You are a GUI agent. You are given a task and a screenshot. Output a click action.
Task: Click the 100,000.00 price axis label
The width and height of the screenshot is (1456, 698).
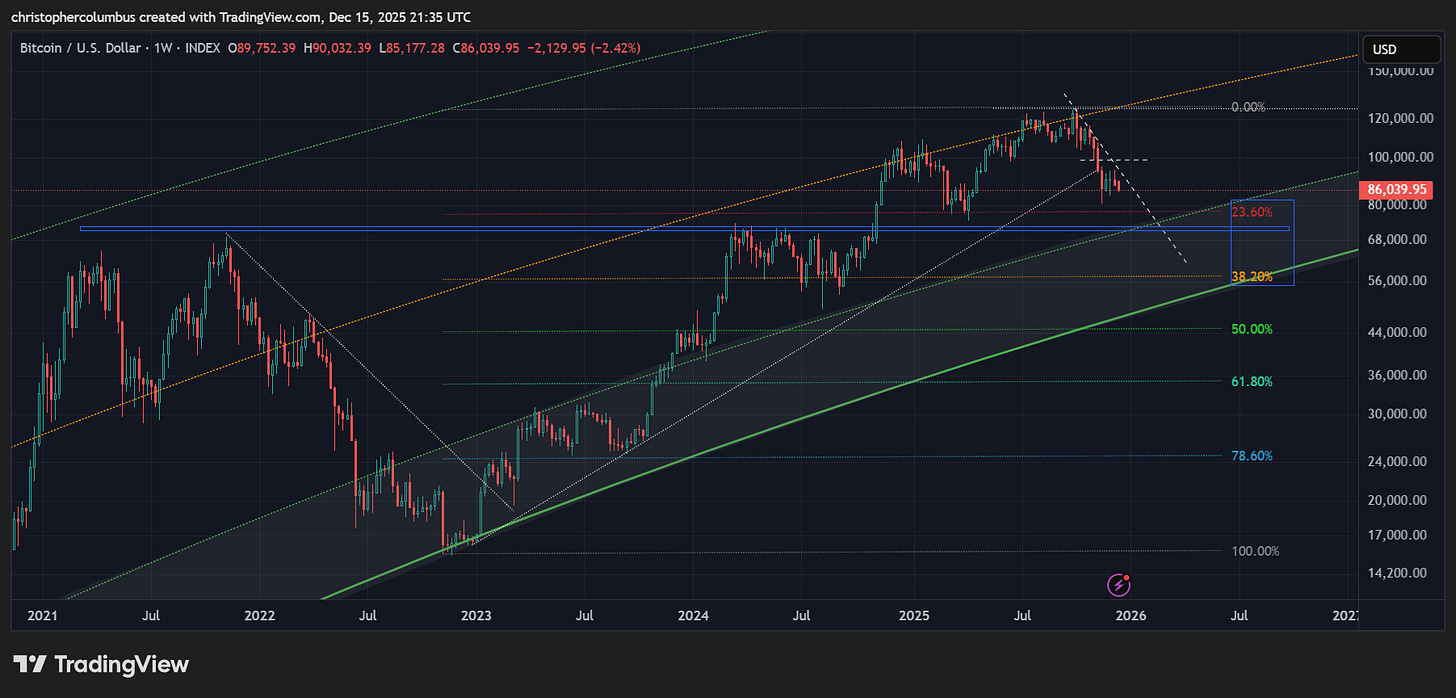coord(1400,158)
